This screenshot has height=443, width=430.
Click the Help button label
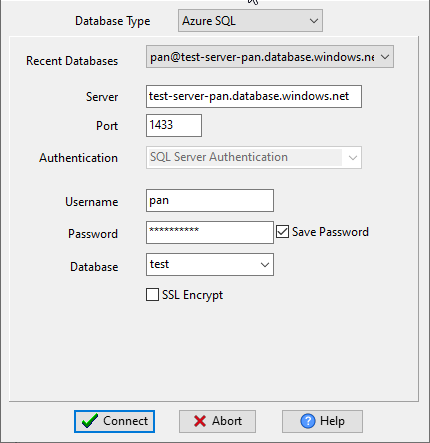pos(332,421)
